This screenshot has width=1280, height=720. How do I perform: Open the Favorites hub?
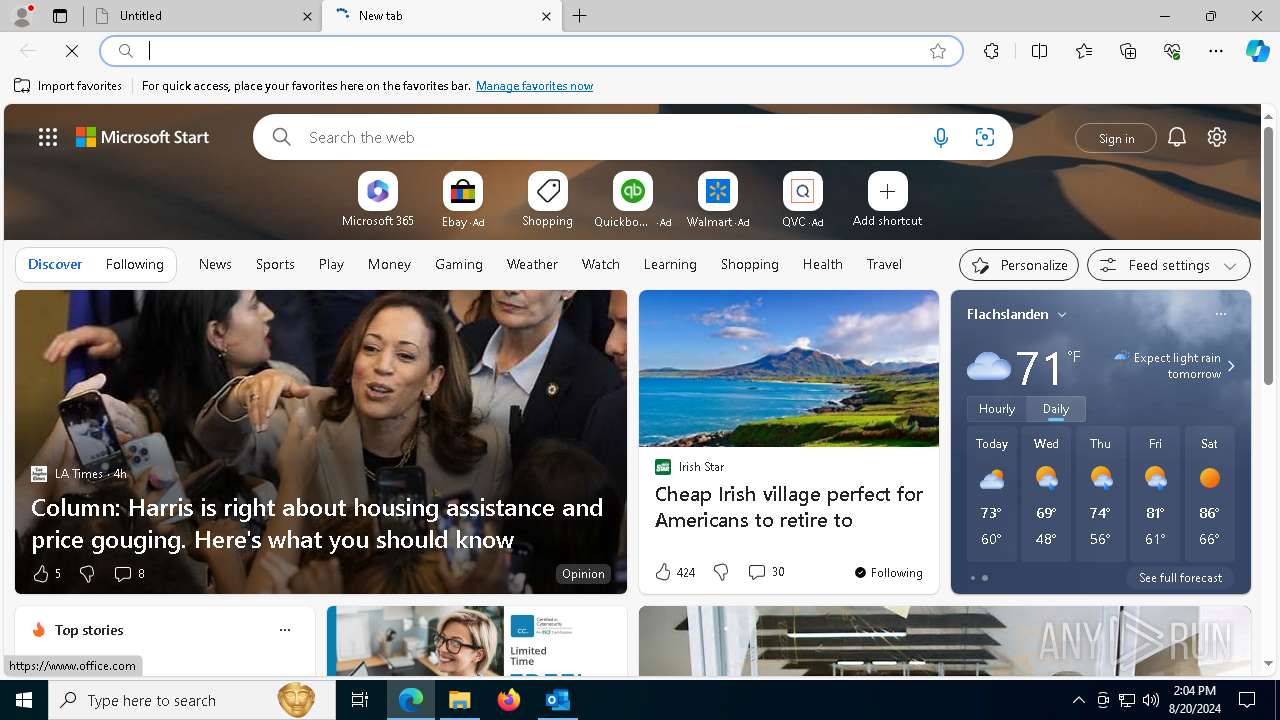[x=1084, y=51]
